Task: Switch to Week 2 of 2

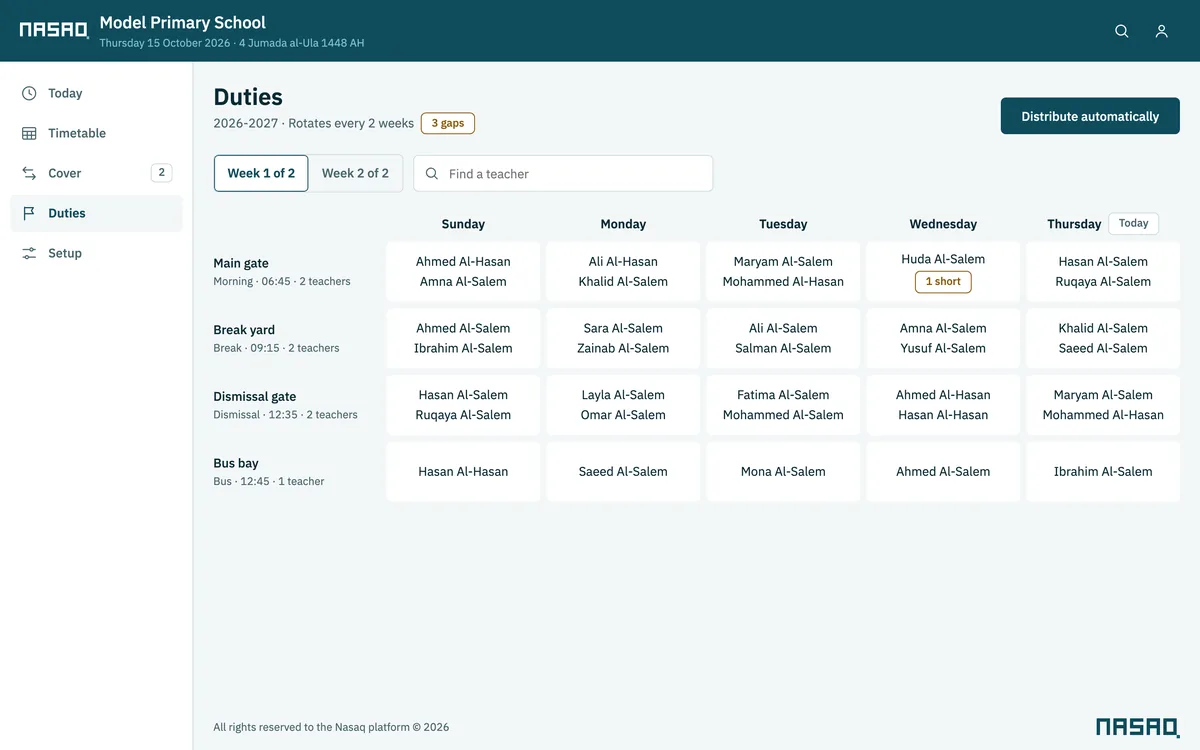Action: pyautogui.click(x=355, y=173)
